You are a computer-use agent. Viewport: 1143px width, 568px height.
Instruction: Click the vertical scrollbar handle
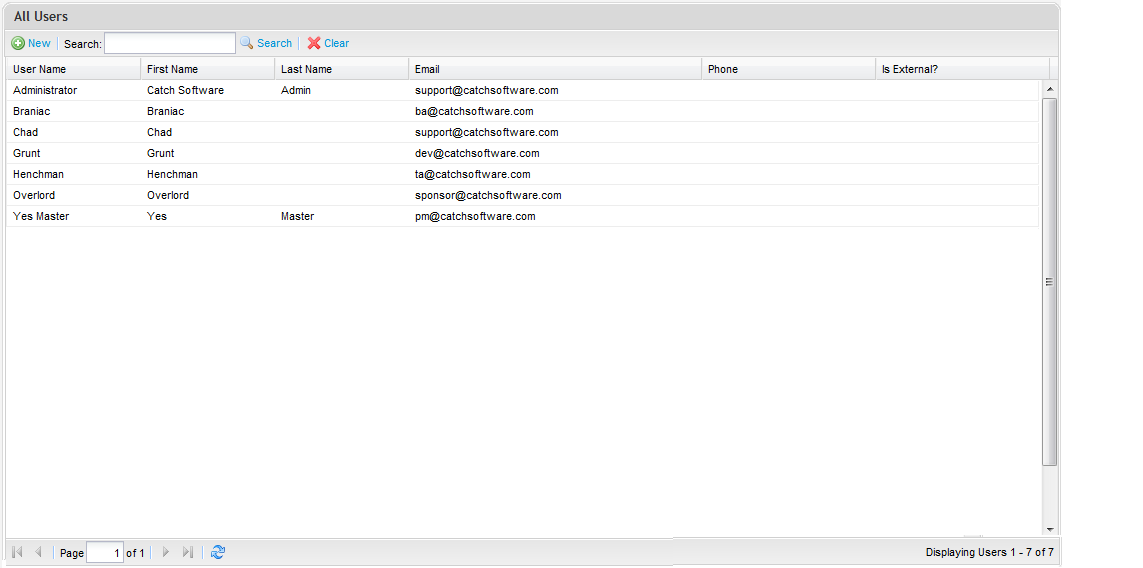pos(1049,282)
